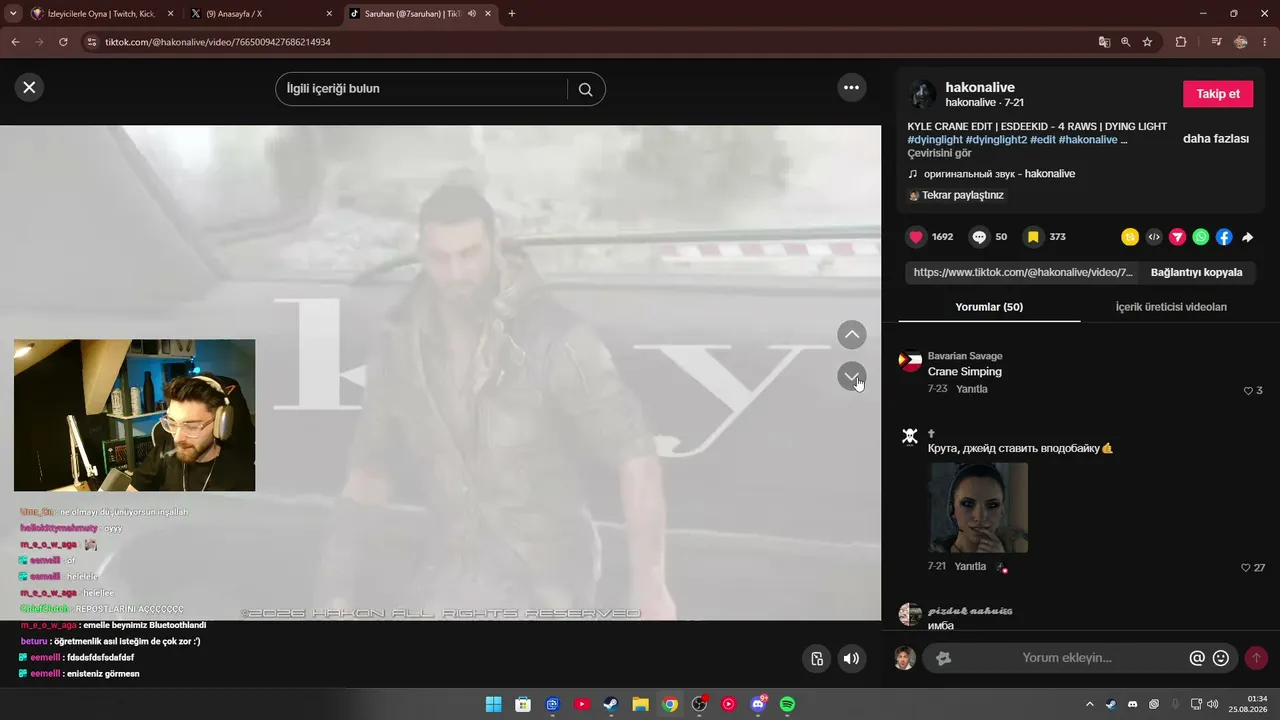
Task: Open OBS Studio from the taskbar
Action: coord(699,704)
